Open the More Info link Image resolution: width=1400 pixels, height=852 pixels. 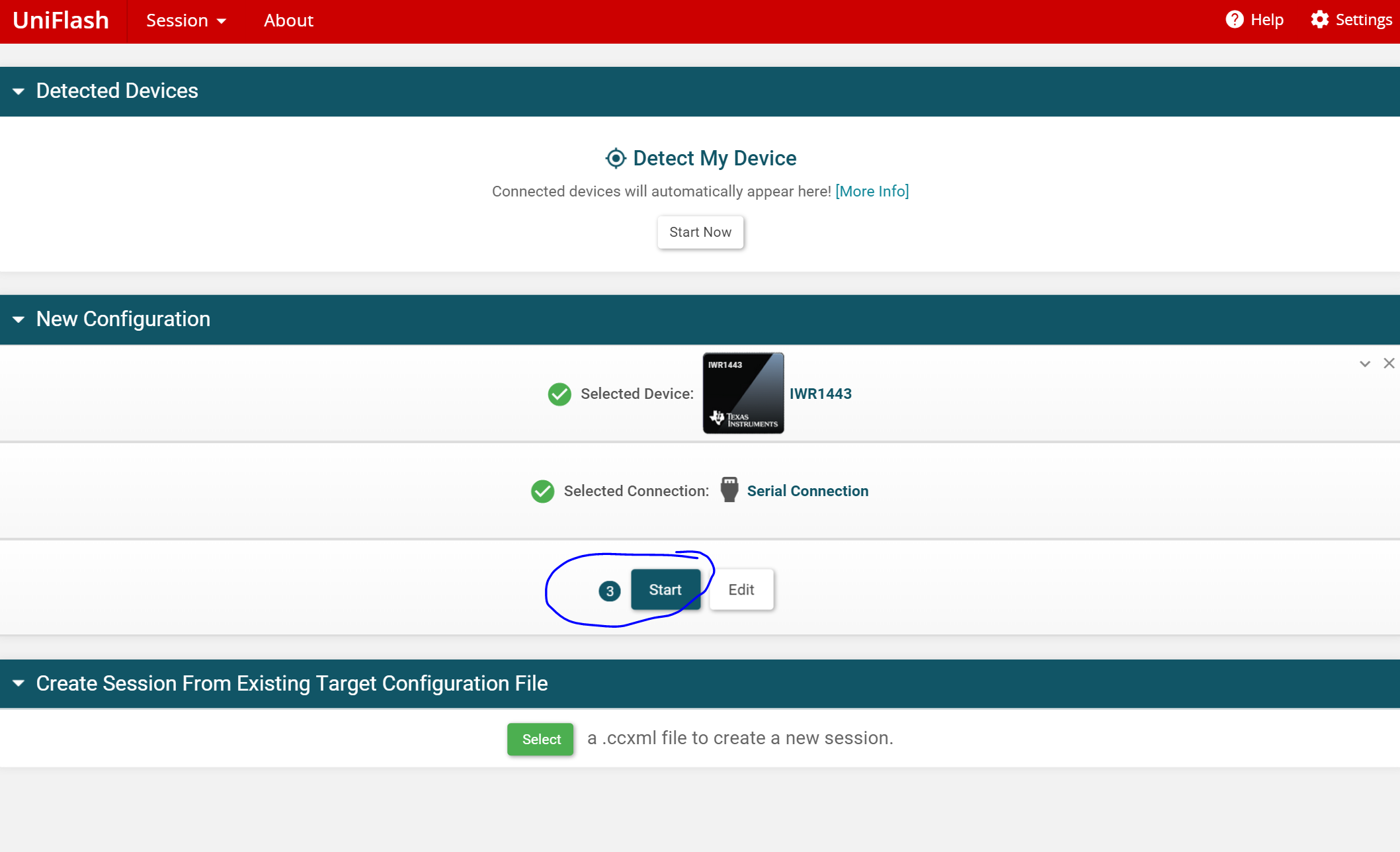pyautogui.click(x=872, y=191)
